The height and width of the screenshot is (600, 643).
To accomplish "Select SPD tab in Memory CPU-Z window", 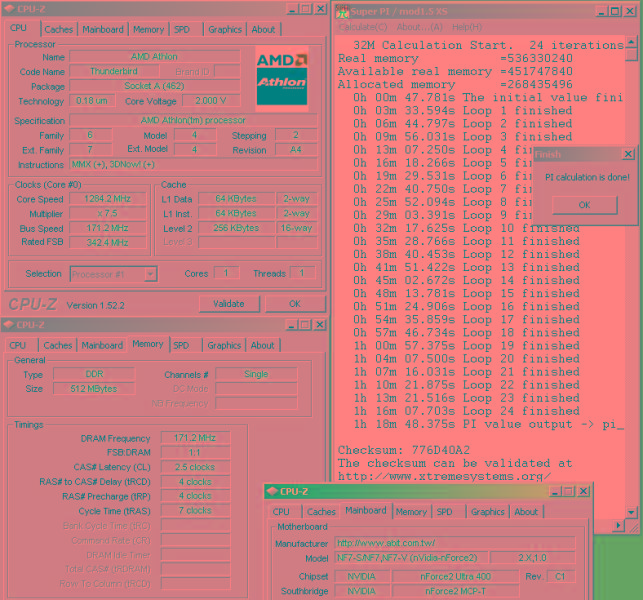I will [181, 345].
